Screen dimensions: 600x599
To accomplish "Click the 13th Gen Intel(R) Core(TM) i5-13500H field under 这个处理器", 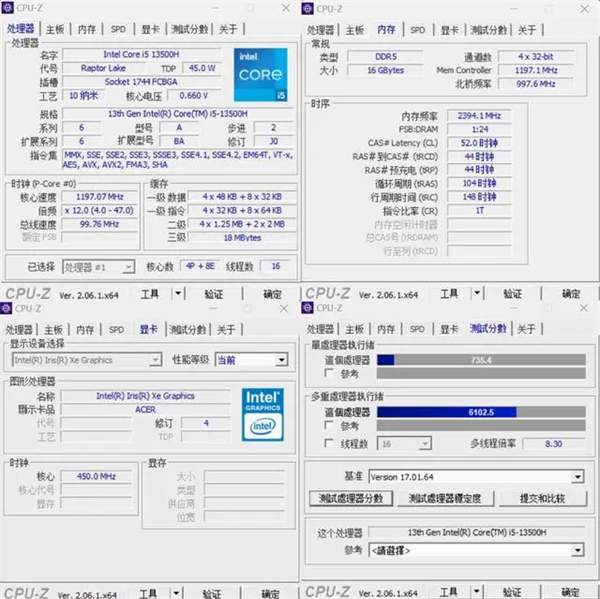I will coord(477,532).
